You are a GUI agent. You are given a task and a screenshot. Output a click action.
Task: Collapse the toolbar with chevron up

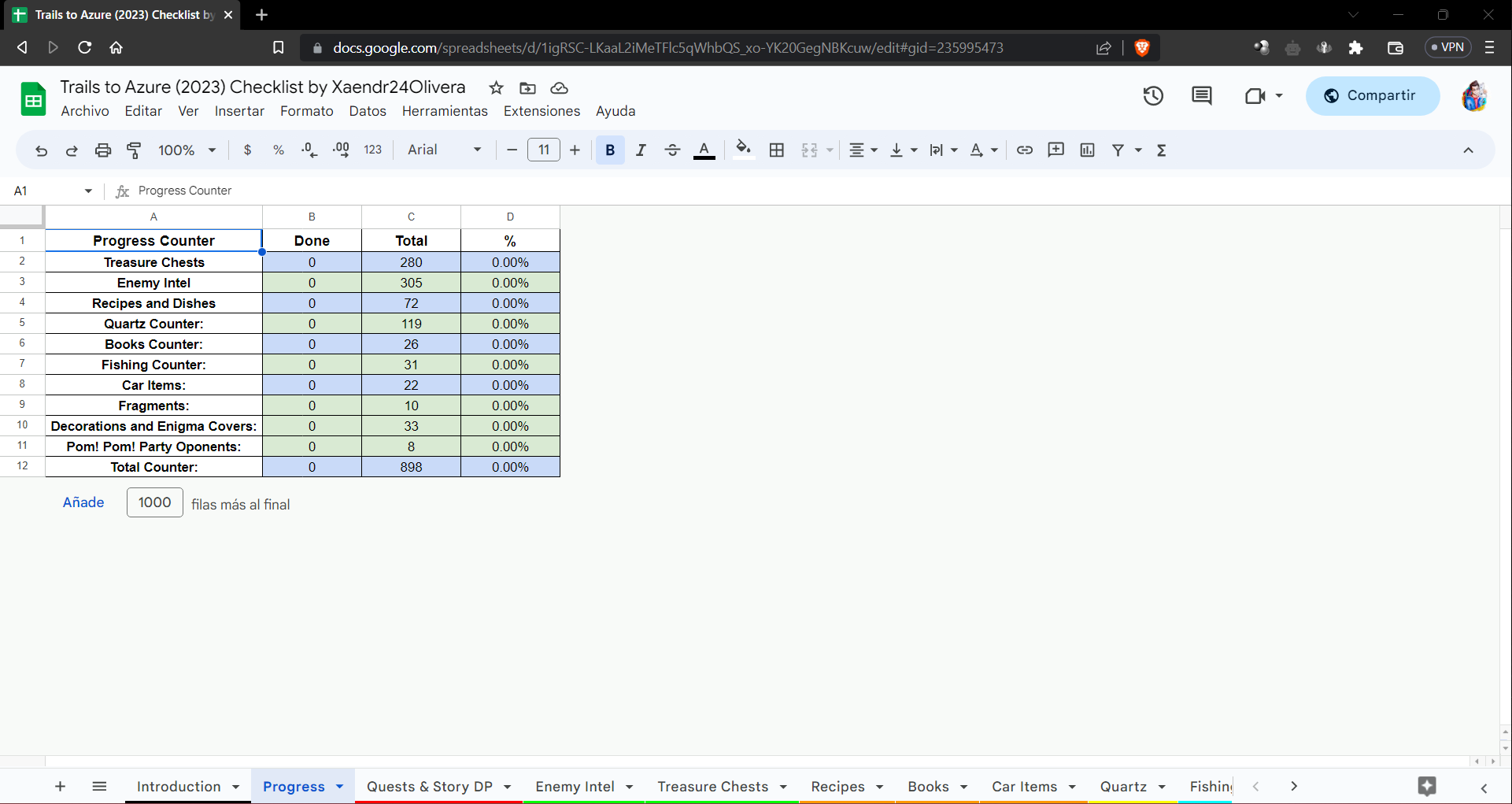tap(1468, 150)
